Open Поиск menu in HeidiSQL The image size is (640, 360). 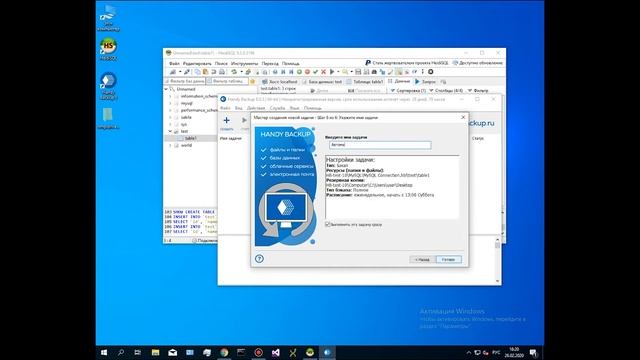pyautogui.click(x=221, y=64)
